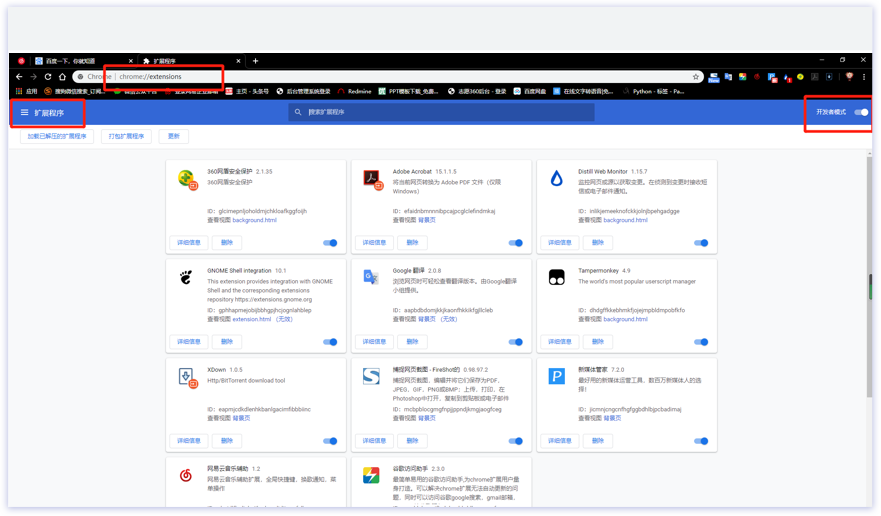Open 详细信息 for FireShot
Screen dimensions: 881x516
coord(374,441)
